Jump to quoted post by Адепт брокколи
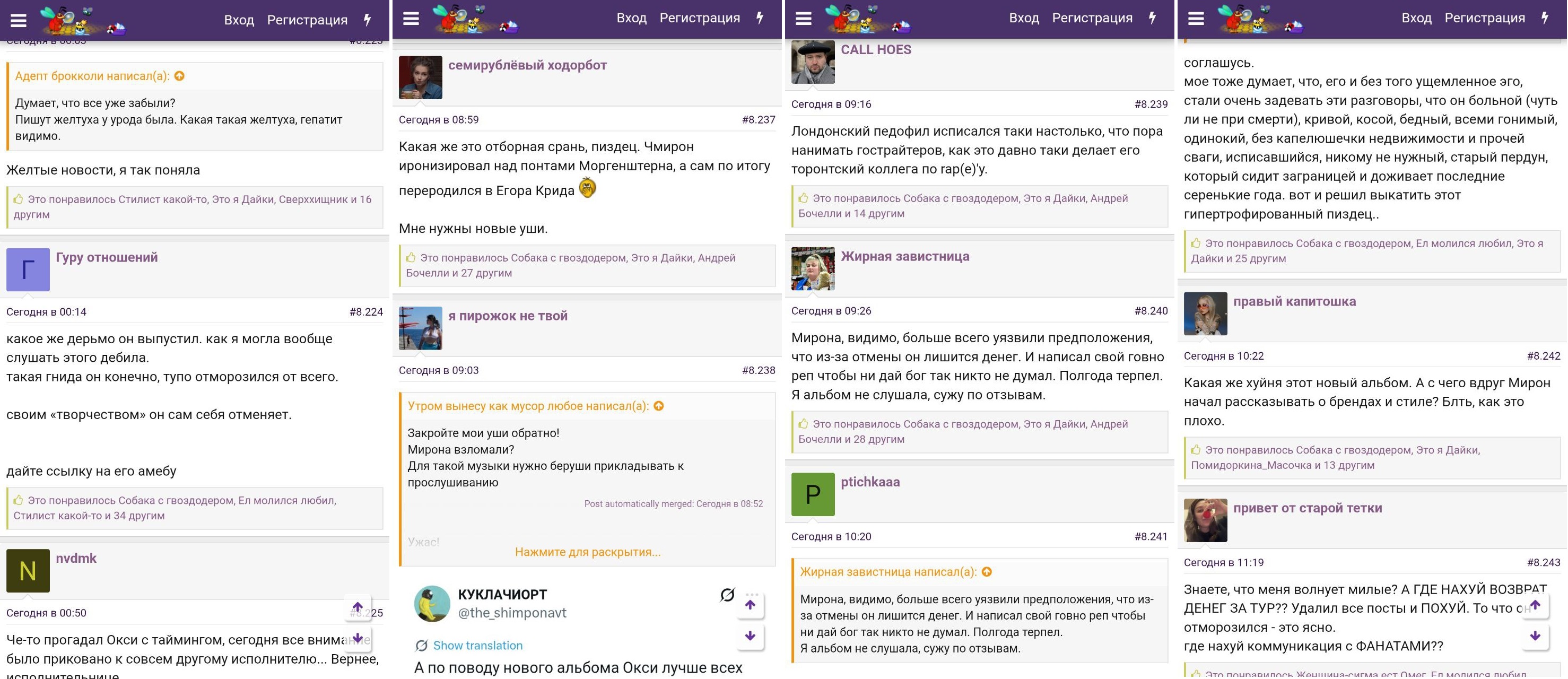The image size is (1568, 679). pos(180,76)
